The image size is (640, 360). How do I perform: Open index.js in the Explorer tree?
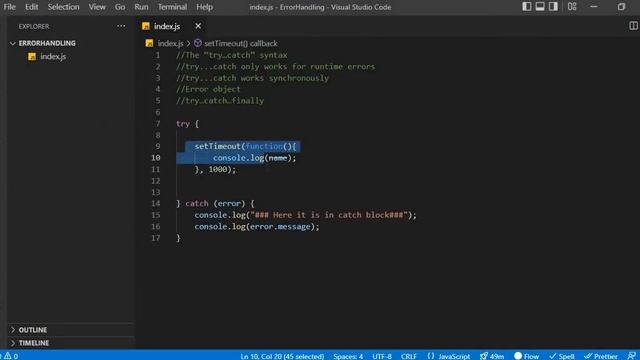point(53,56)
